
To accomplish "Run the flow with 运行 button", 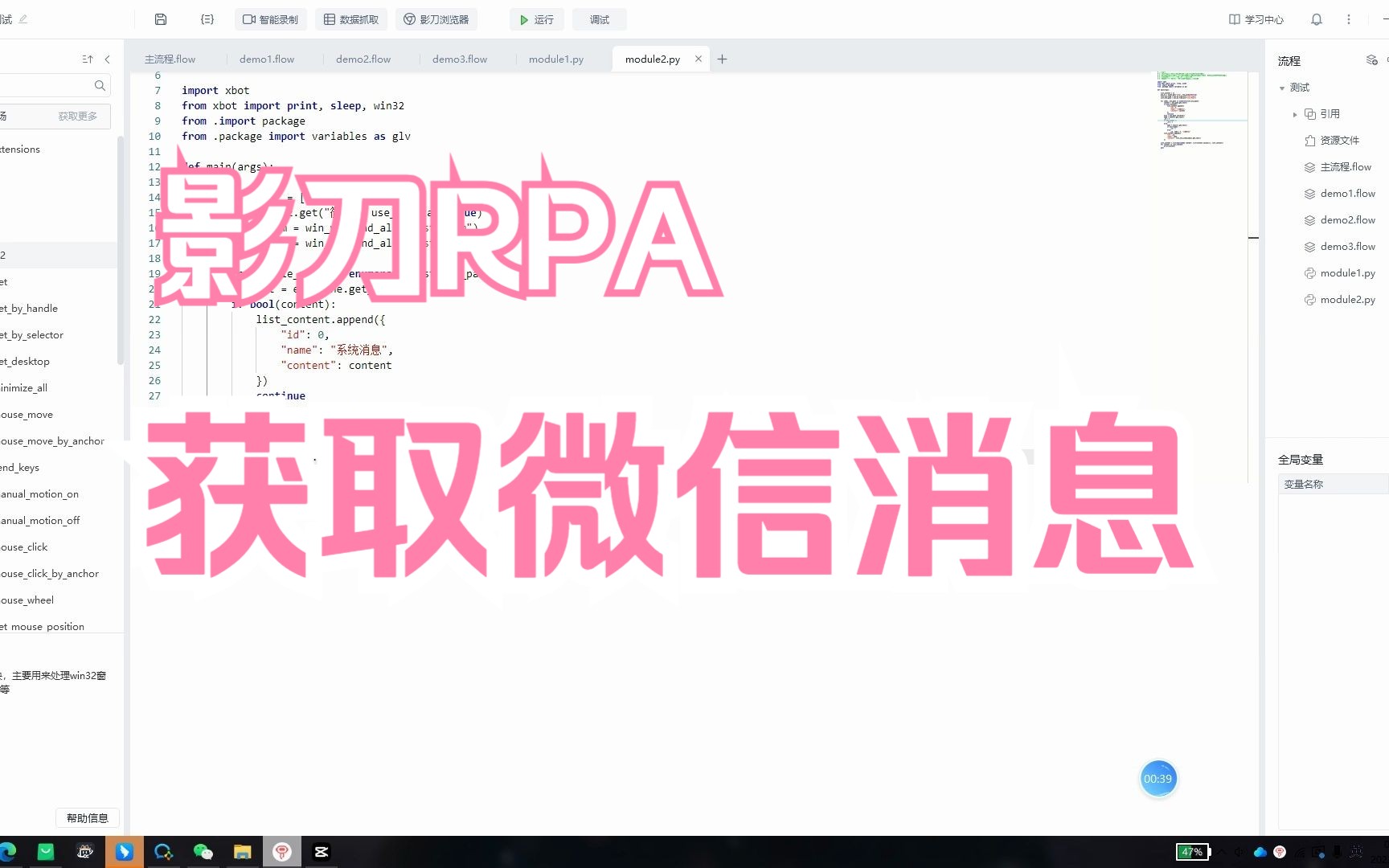I will click(537, 19).
